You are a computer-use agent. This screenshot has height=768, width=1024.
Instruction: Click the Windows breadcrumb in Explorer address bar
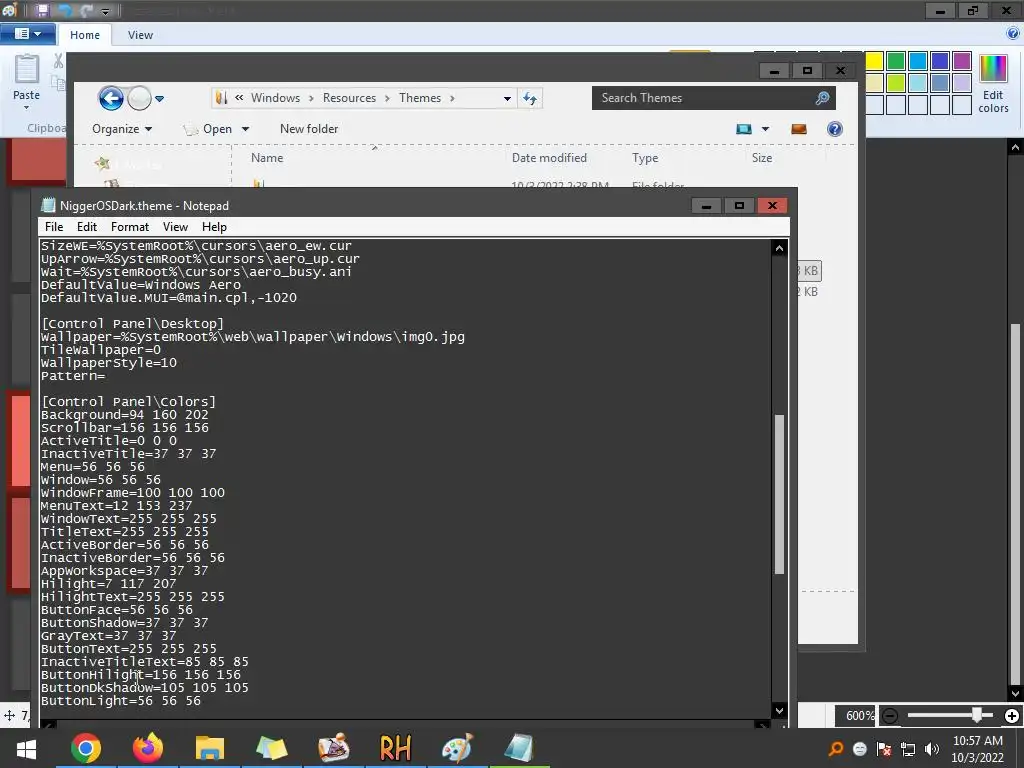275,98
